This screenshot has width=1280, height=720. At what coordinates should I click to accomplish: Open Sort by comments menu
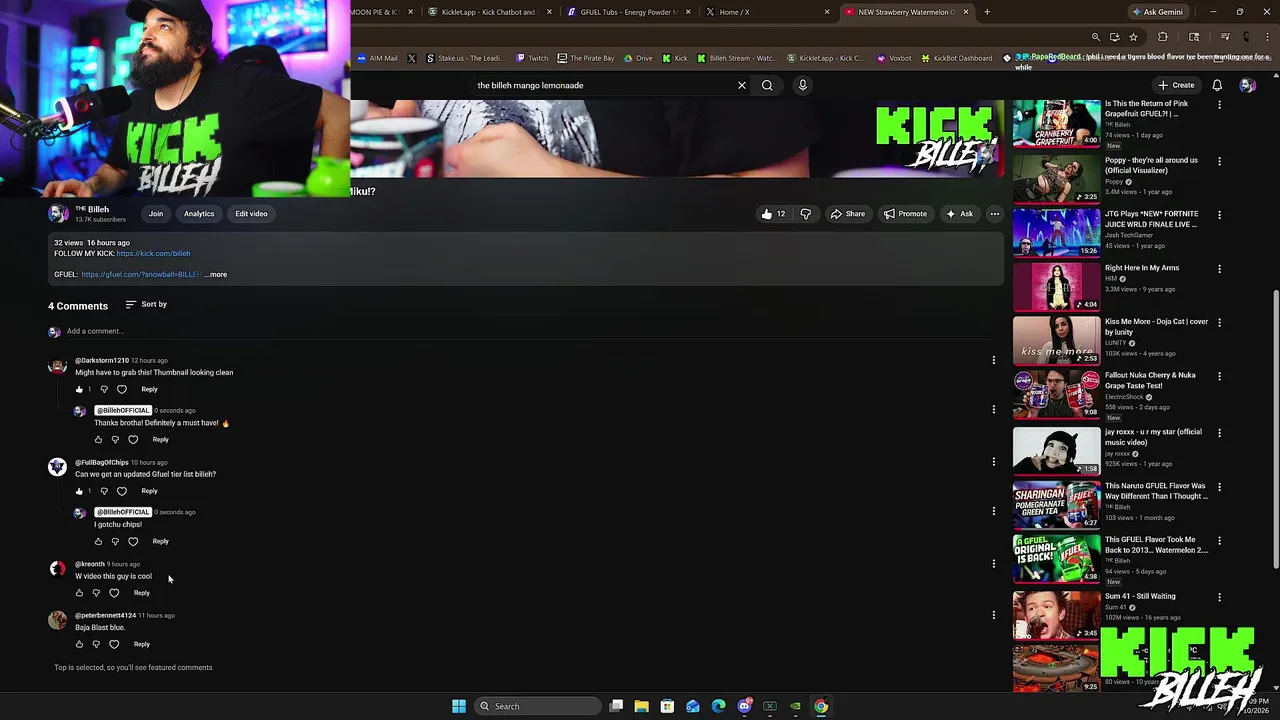pos(146,304)
